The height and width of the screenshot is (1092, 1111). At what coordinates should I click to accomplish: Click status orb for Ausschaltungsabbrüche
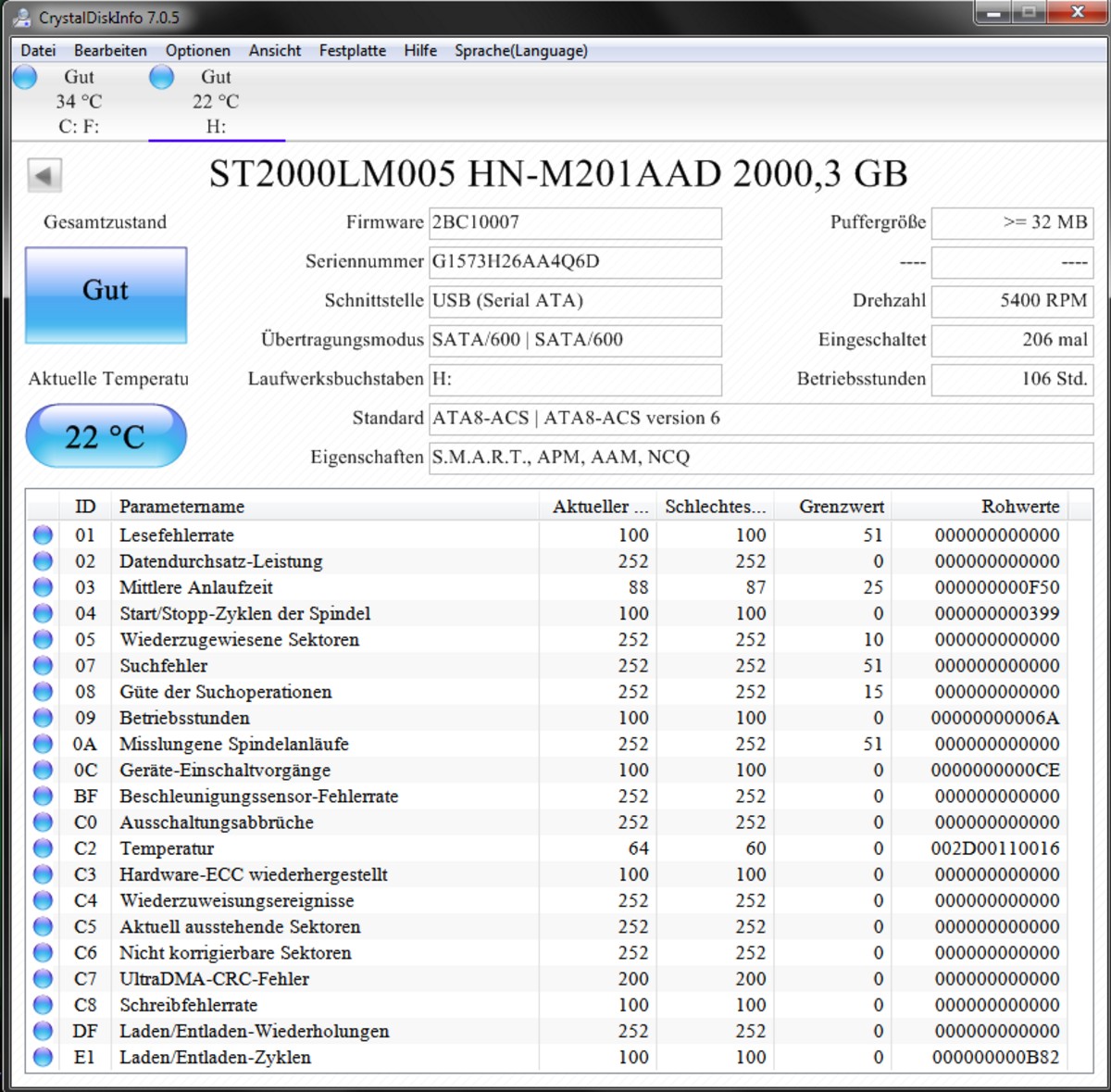pos(43,822)
